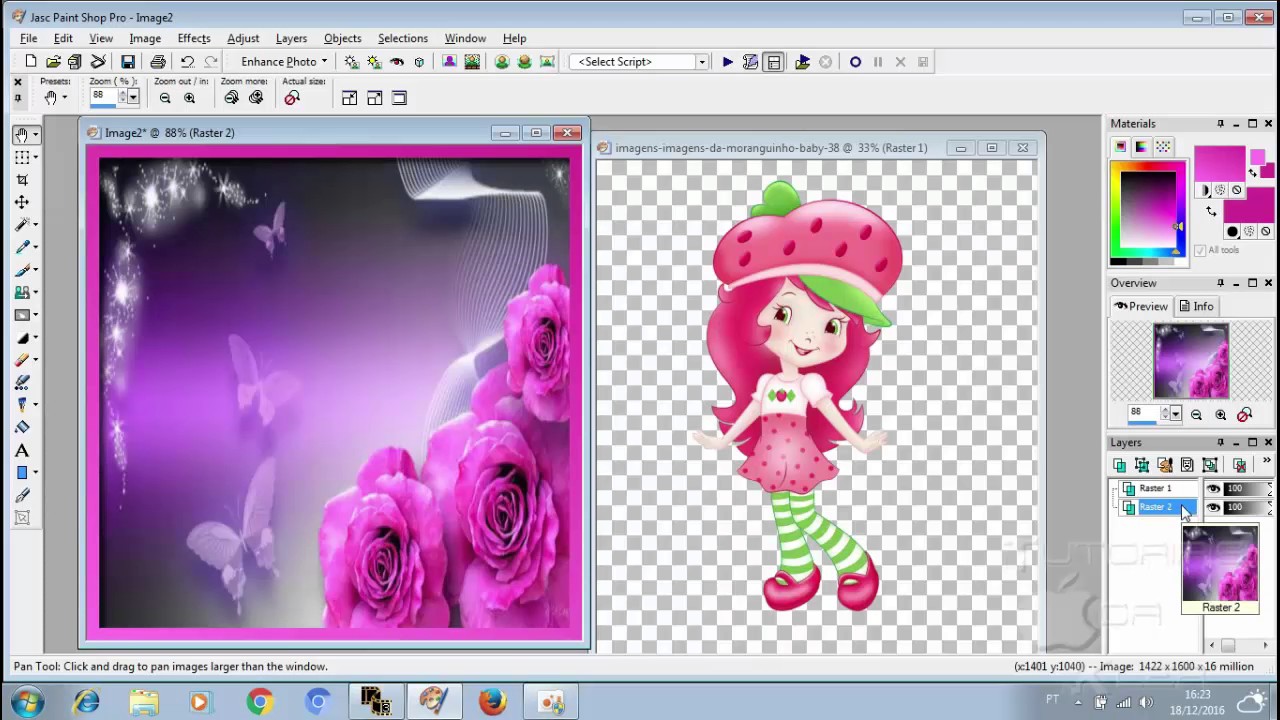Expand the hidden Layers palette toolbar buttons

click(1267, 462)
